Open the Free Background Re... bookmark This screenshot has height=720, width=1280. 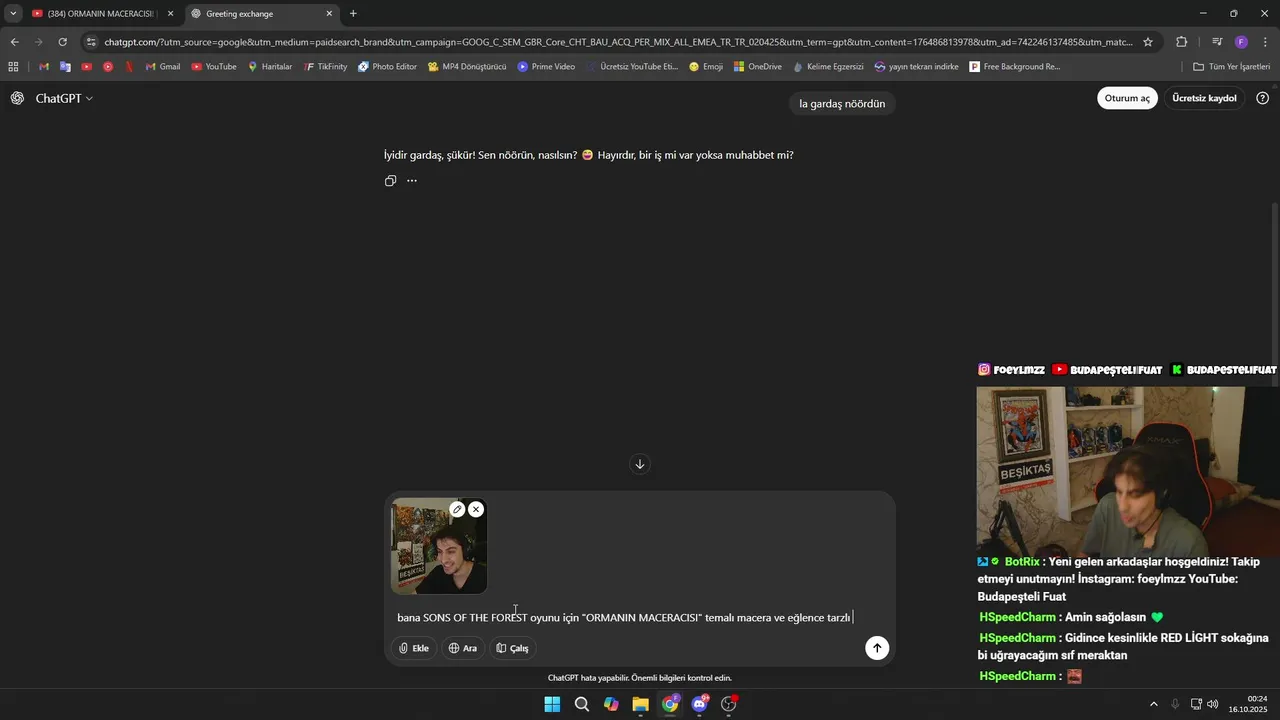click(x=1014, y=67)
